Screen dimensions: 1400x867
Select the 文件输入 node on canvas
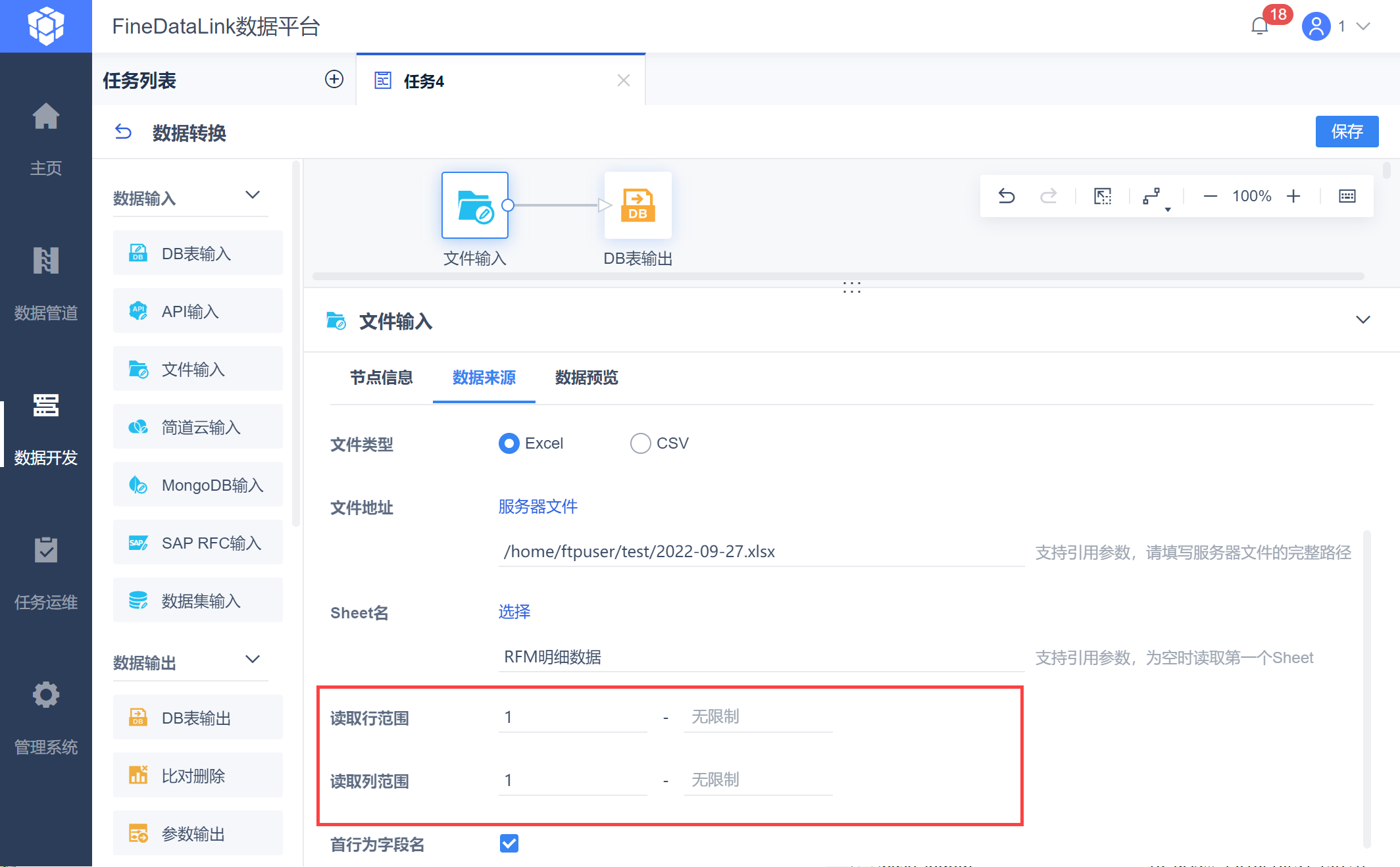click(475, 205)
